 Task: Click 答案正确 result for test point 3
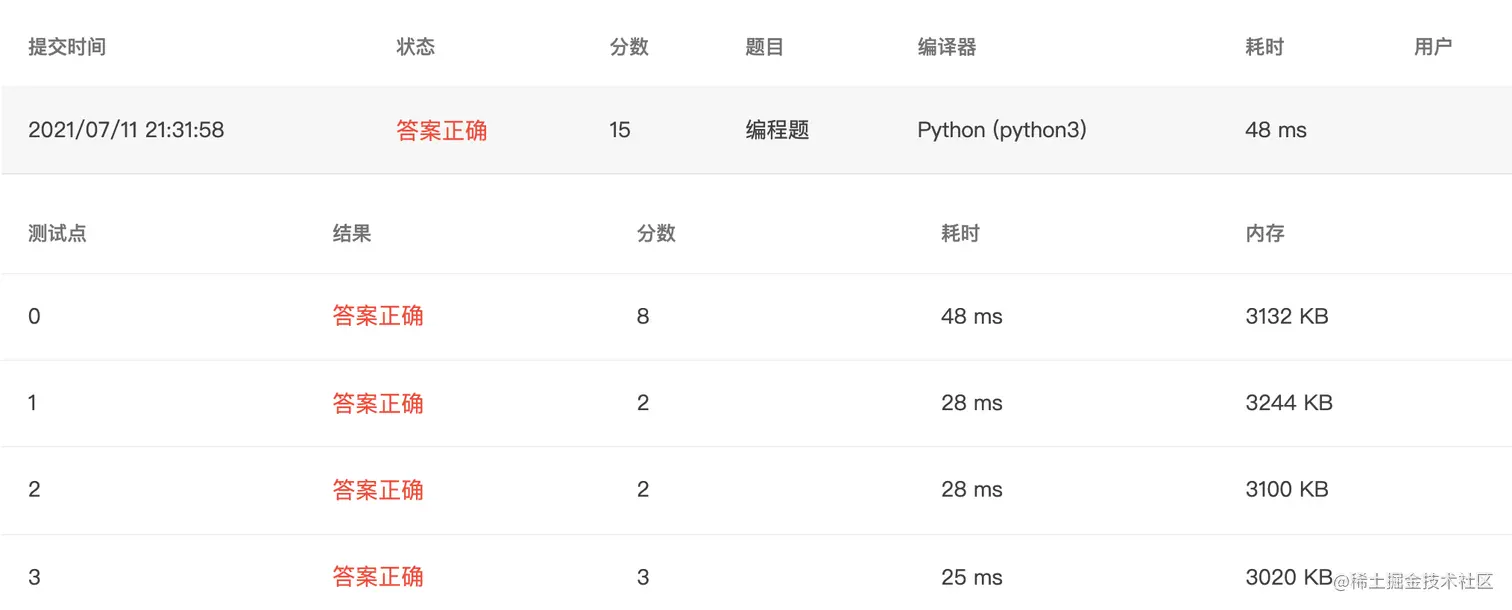tap(378, 576)
